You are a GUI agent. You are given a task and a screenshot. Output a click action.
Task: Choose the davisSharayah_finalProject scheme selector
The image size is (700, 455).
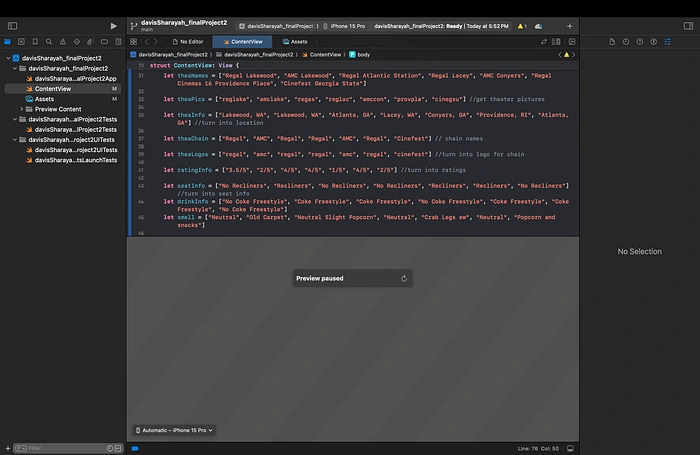(x=279, y=26)
